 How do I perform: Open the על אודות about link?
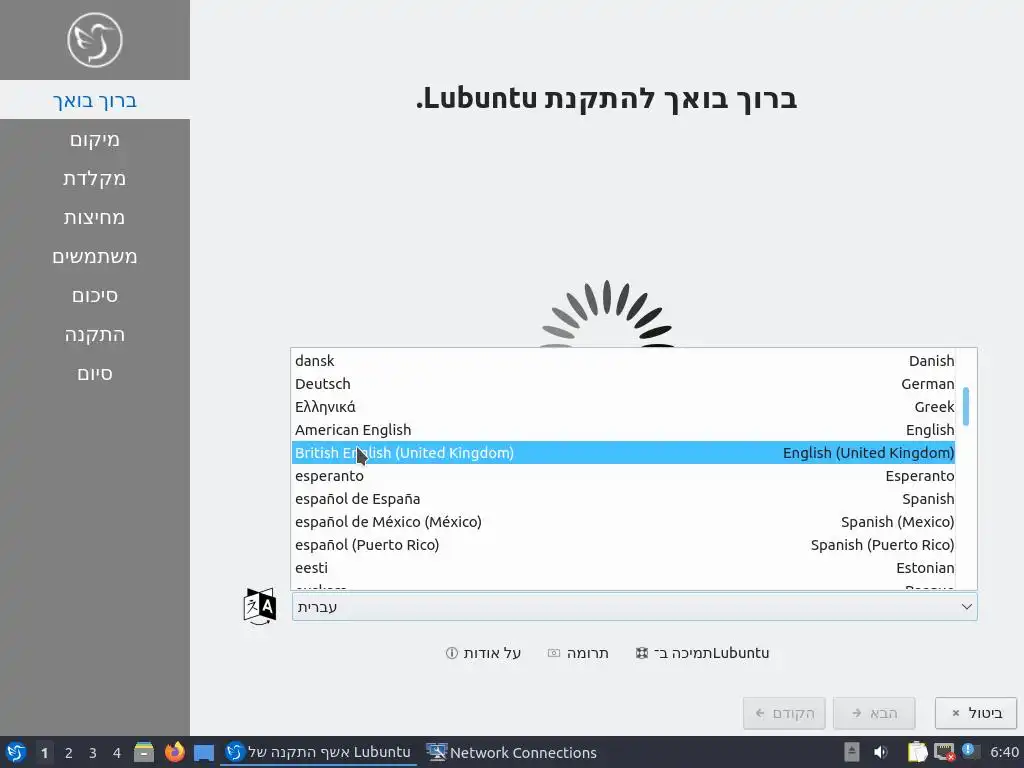[483, 653]
